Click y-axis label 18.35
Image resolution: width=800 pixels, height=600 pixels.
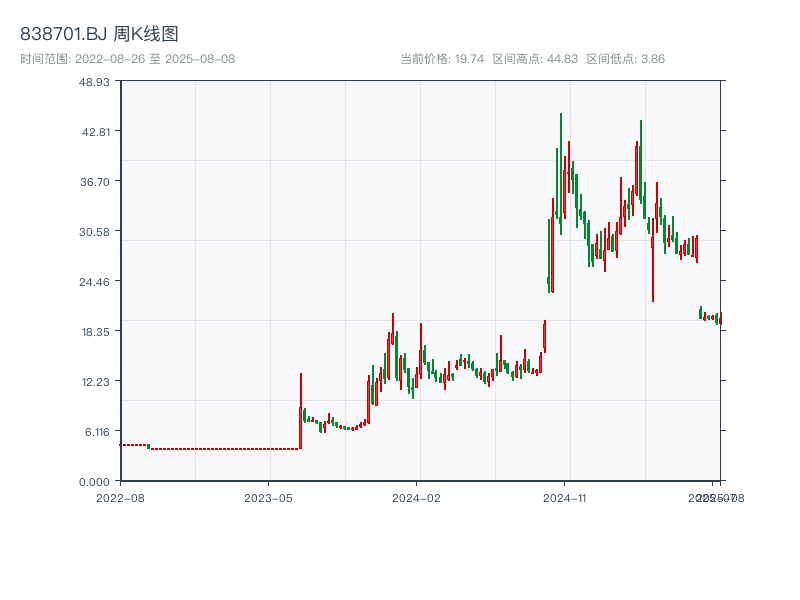95,332
